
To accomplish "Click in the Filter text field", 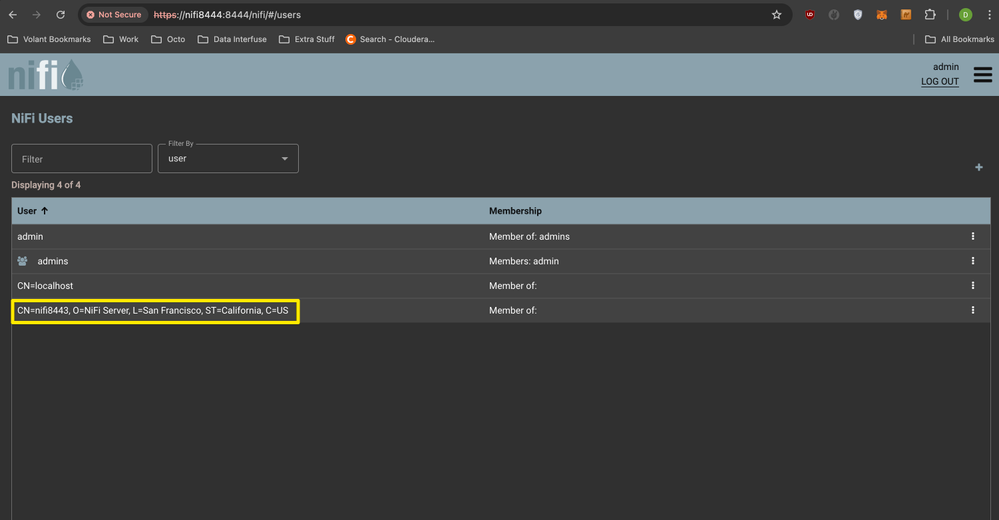I will [82, 159].
